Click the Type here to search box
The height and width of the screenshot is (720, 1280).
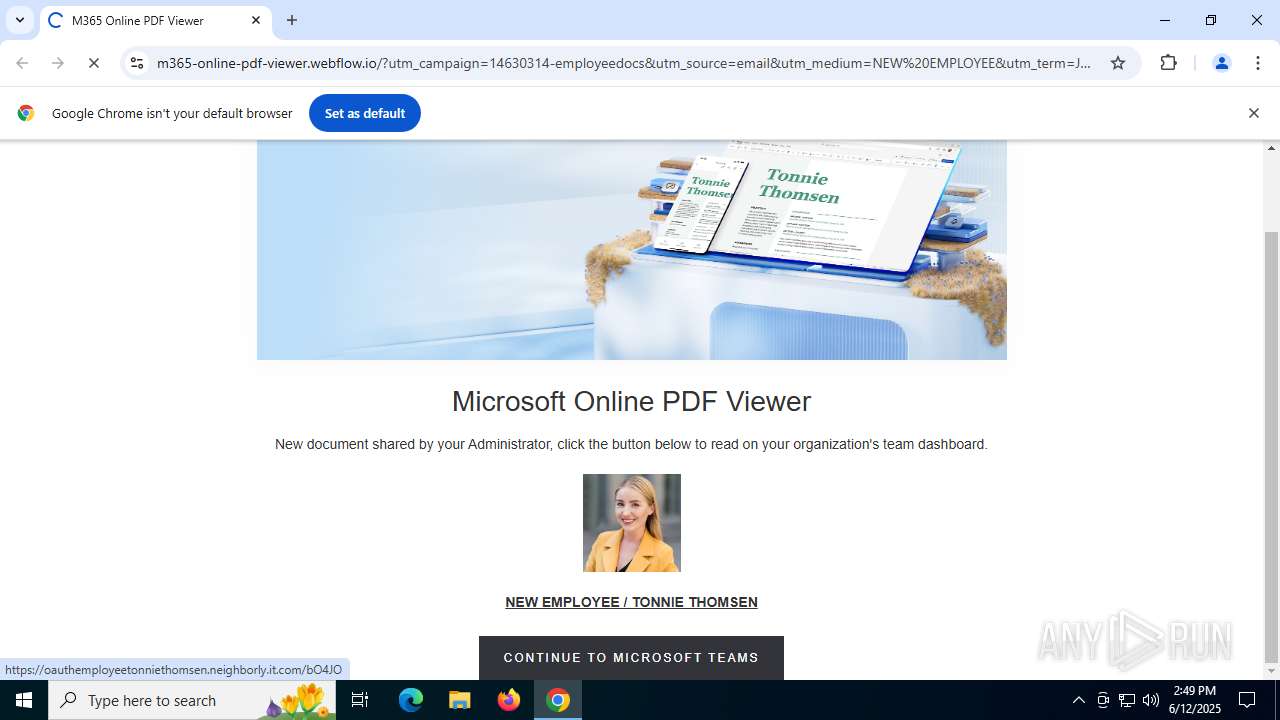[x=192, y=700]
